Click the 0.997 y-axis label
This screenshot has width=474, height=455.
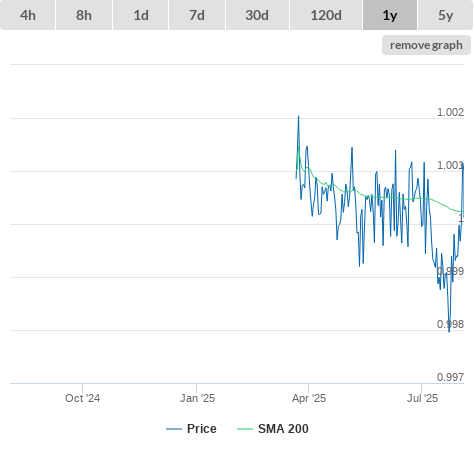[x=450, y=377]
